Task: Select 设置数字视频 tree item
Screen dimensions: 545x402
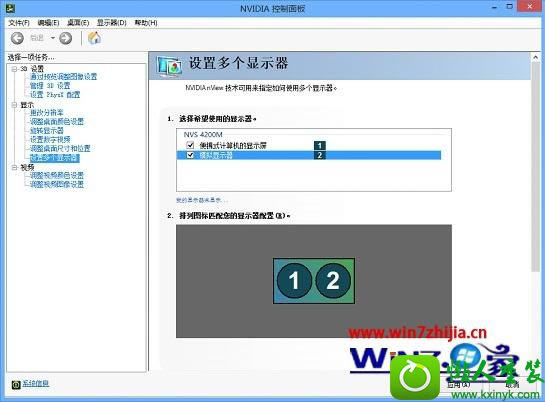Action: (x=50, y=140)
